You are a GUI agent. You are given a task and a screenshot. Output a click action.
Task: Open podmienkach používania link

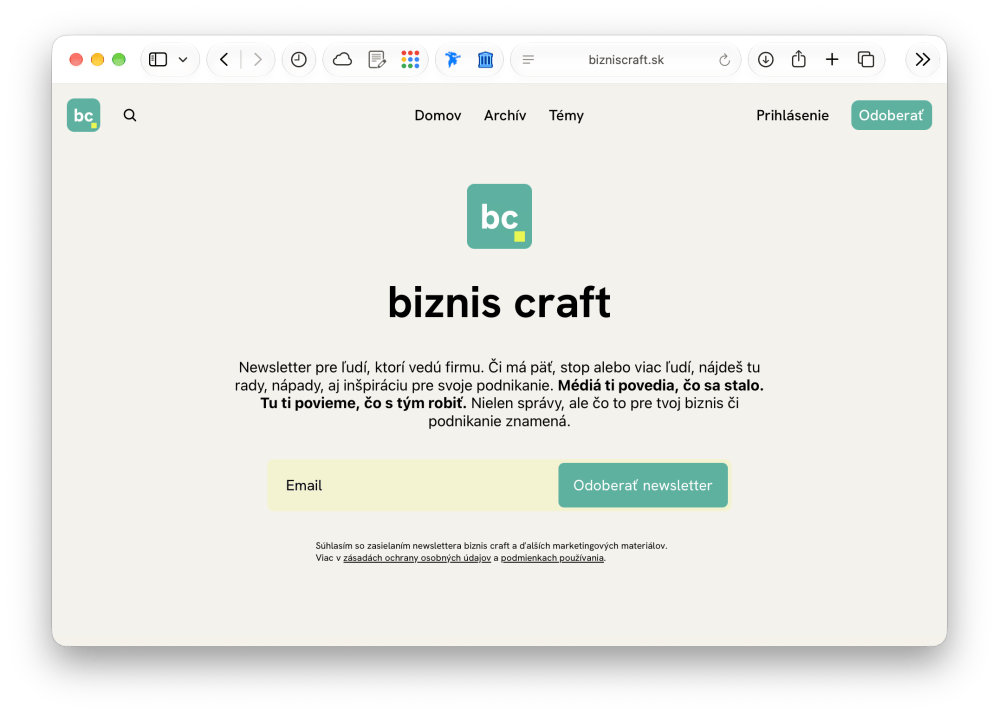[x=552, y=558]
